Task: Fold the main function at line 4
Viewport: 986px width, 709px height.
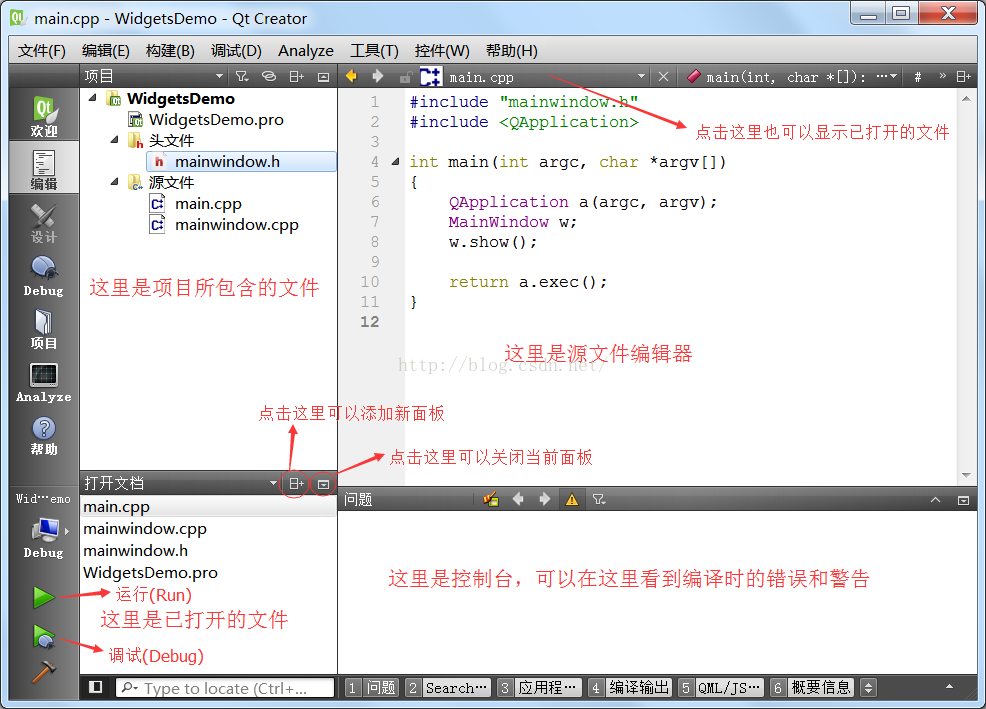Action: [x=395, y=162]
